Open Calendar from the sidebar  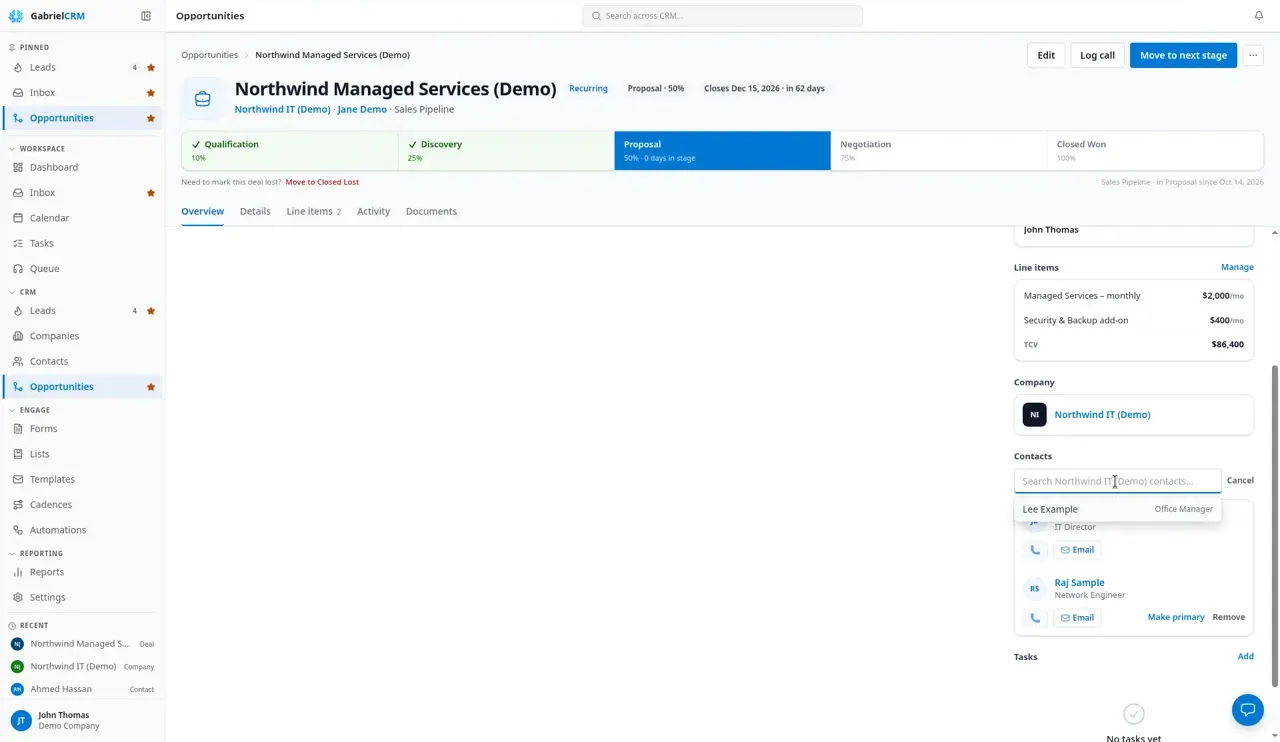coord(82,218)
